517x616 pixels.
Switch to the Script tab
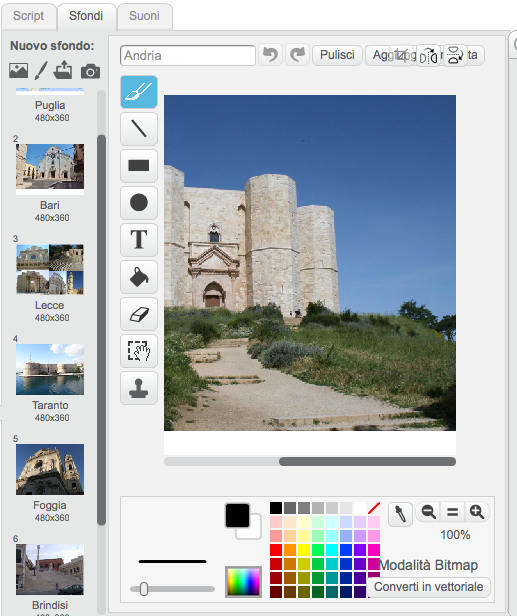[x=29, y=16]
